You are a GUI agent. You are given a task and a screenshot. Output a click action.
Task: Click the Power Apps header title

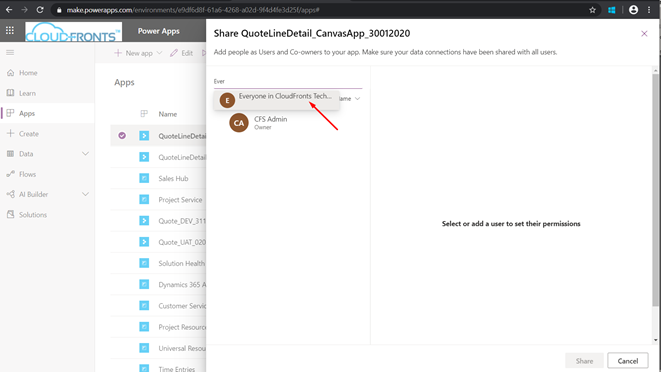point(159,31)
